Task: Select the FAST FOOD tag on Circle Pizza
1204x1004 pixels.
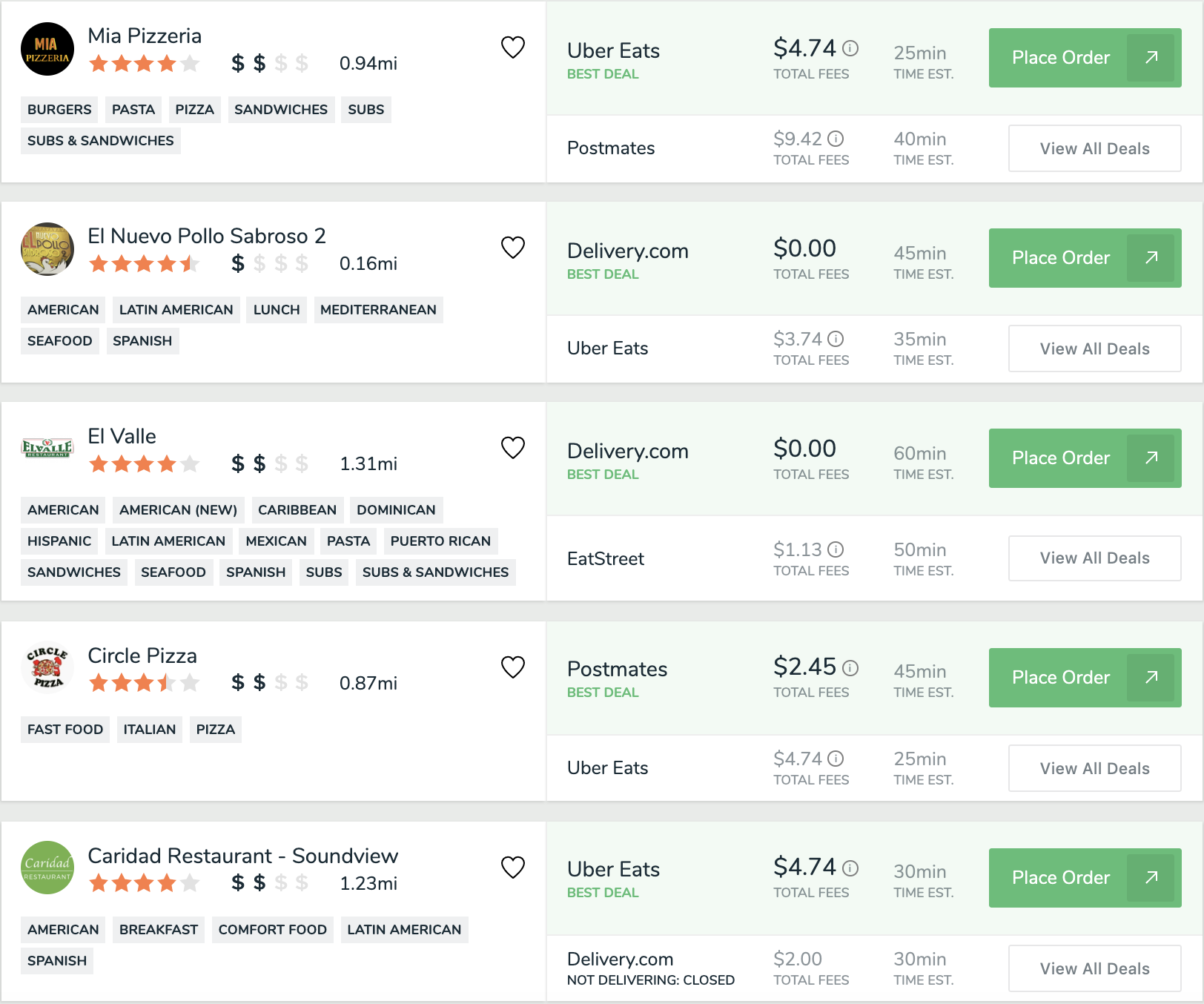Action: [x=65, y=730]
